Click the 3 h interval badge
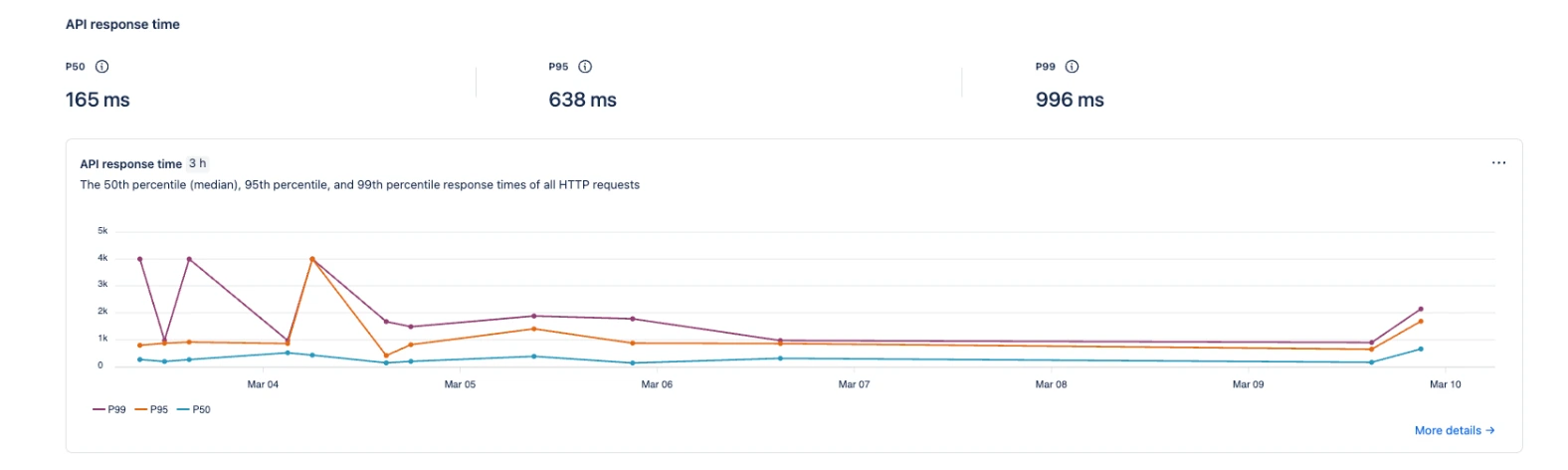 pyautogui.click(x=197, y=163)
